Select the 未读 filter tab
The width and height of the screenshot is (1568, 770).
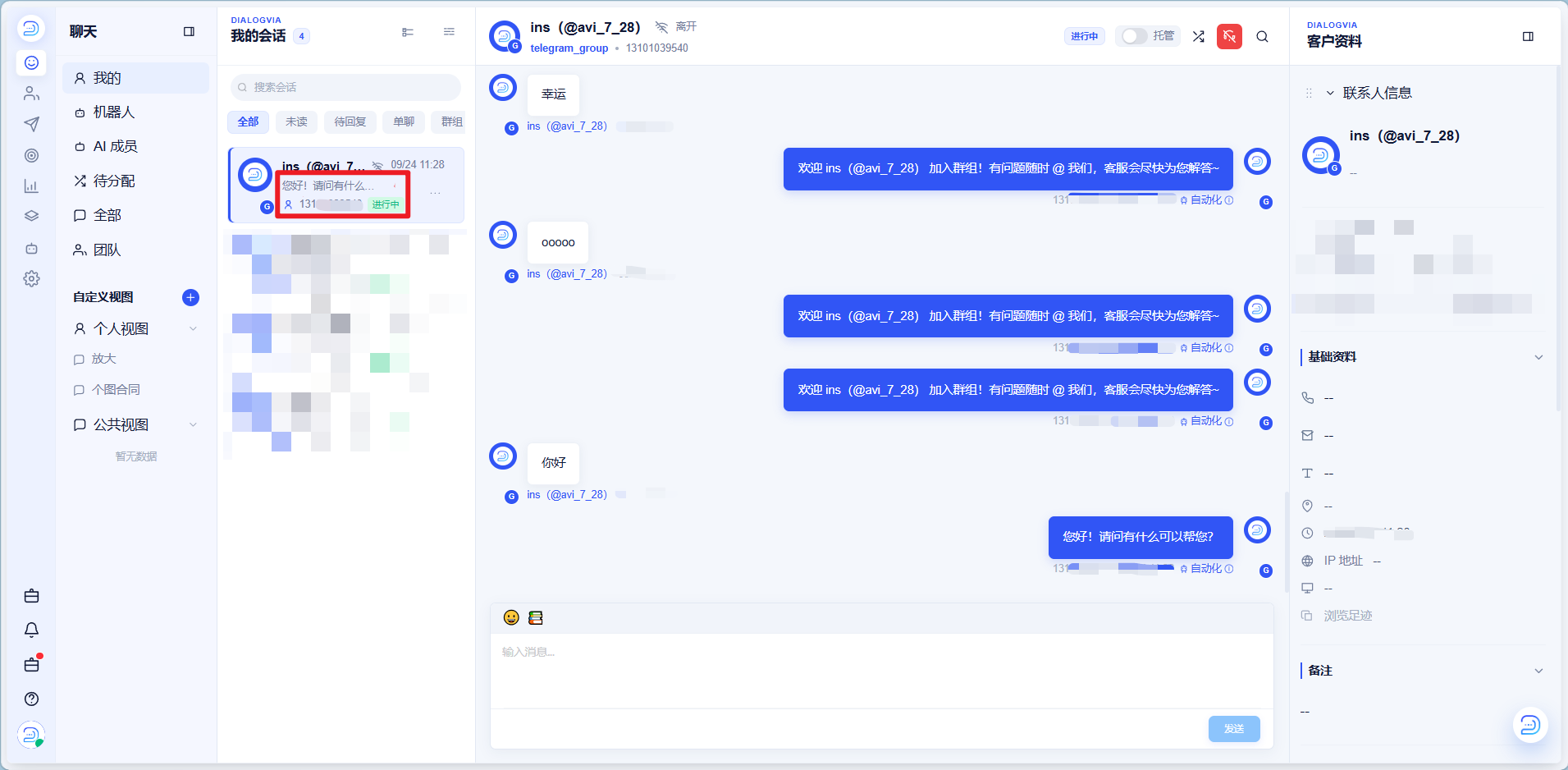click(296, 121)
